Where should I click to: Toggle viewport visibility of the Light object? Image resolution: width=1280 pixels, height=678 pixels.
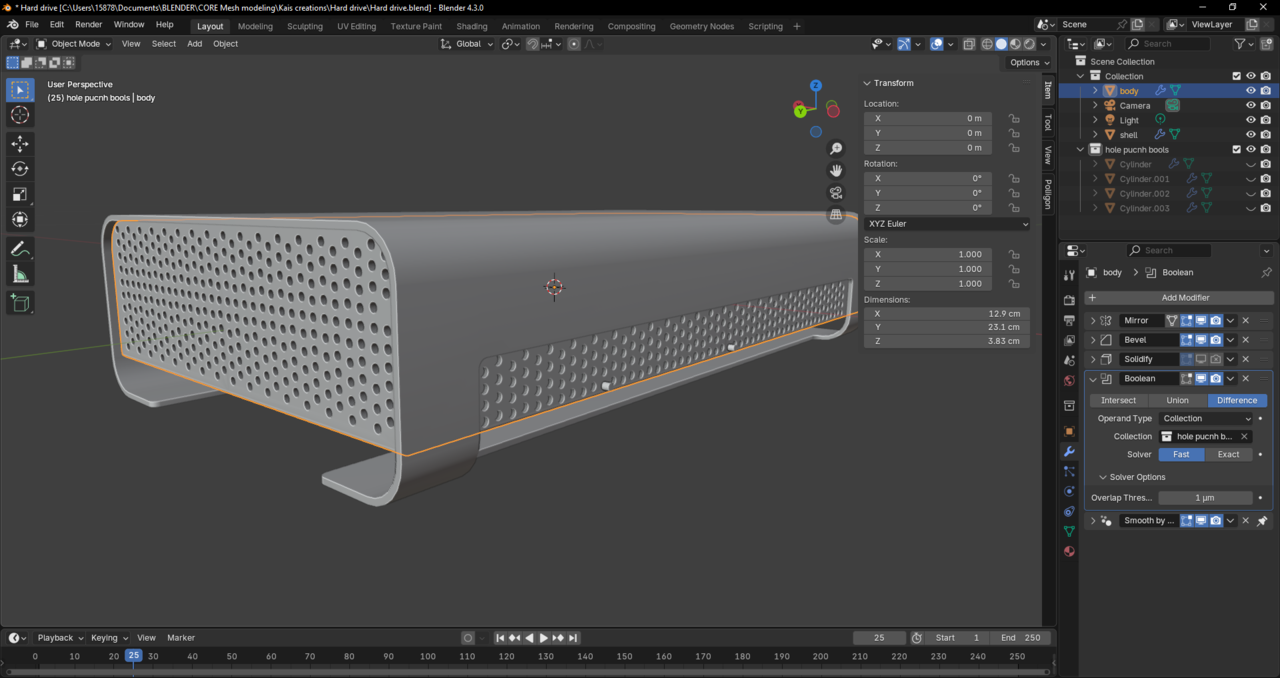point(1250,120)
